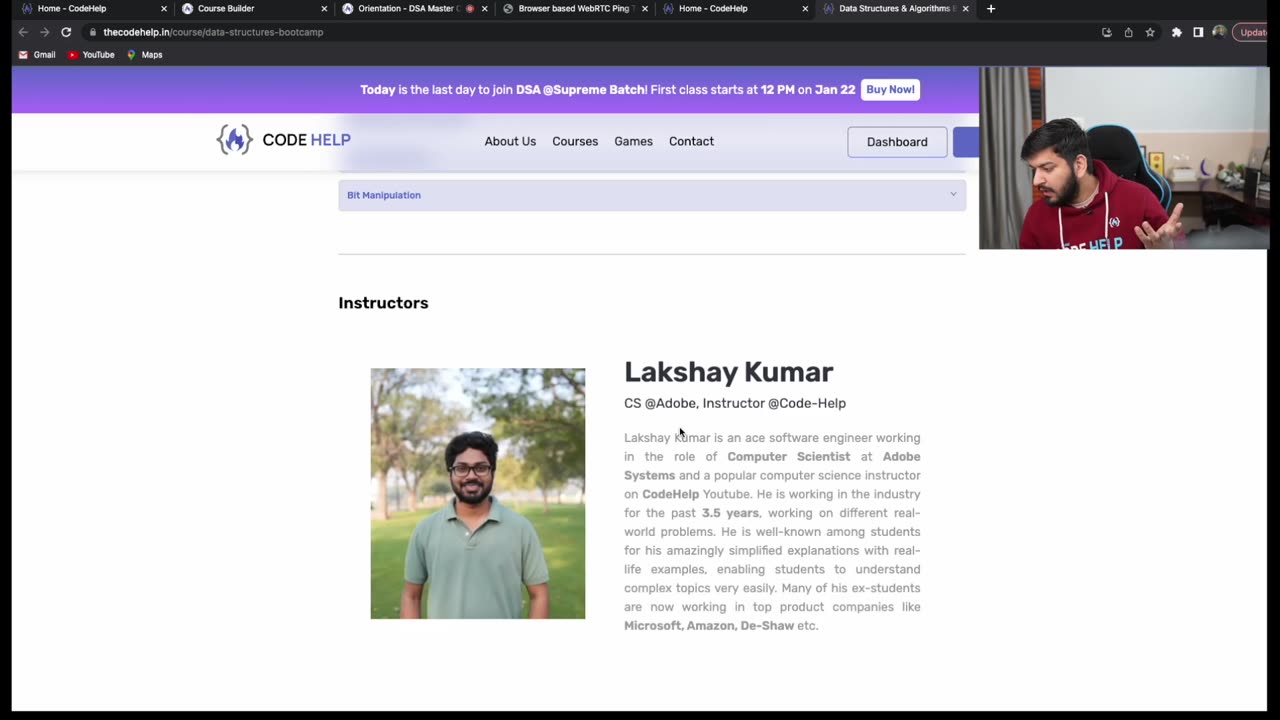The width and height of the screenshot is (1280, 720).
Task: Click the Buy Now button in banner
Action: (890, 90)
